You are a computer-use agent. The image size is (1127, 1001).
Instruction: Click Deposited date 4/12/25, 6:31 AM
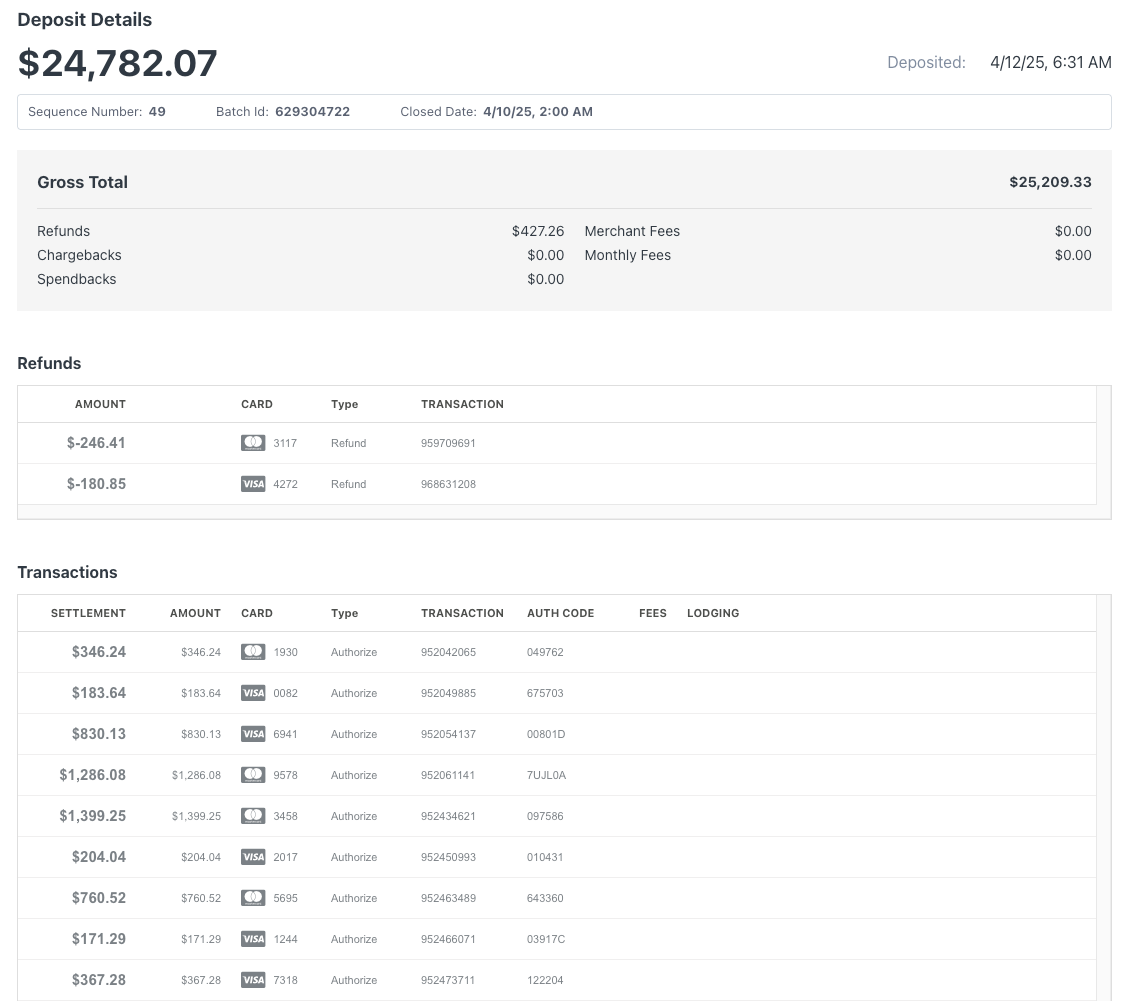click(1051, 63)
